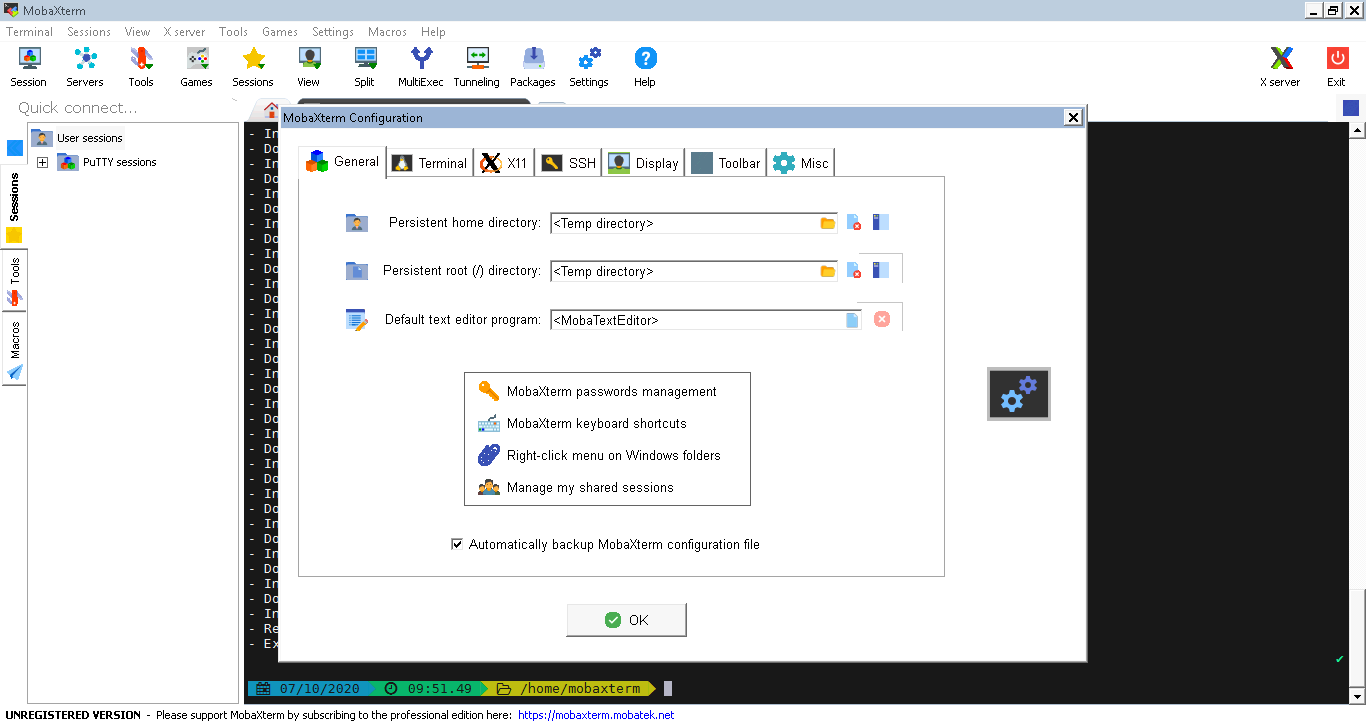
Task: Switch to the Display settings tab
Action: pos(644,163)
